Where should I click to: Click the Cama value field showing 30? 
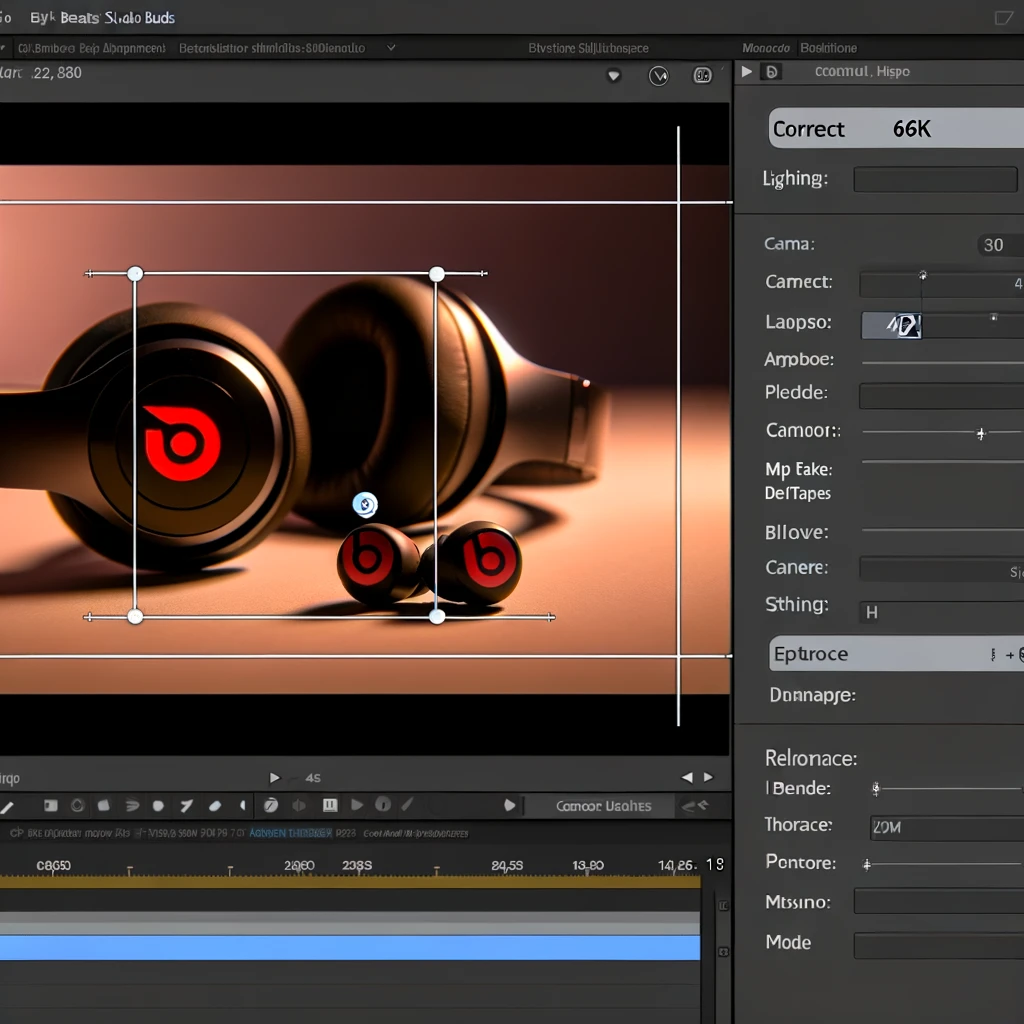1000,245
